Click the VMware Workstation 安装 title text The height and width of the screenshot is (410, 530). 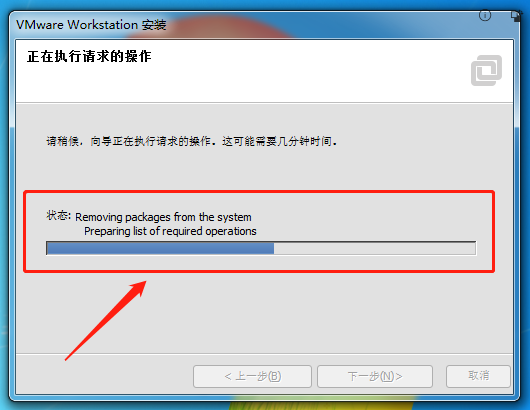click(91, 25)
